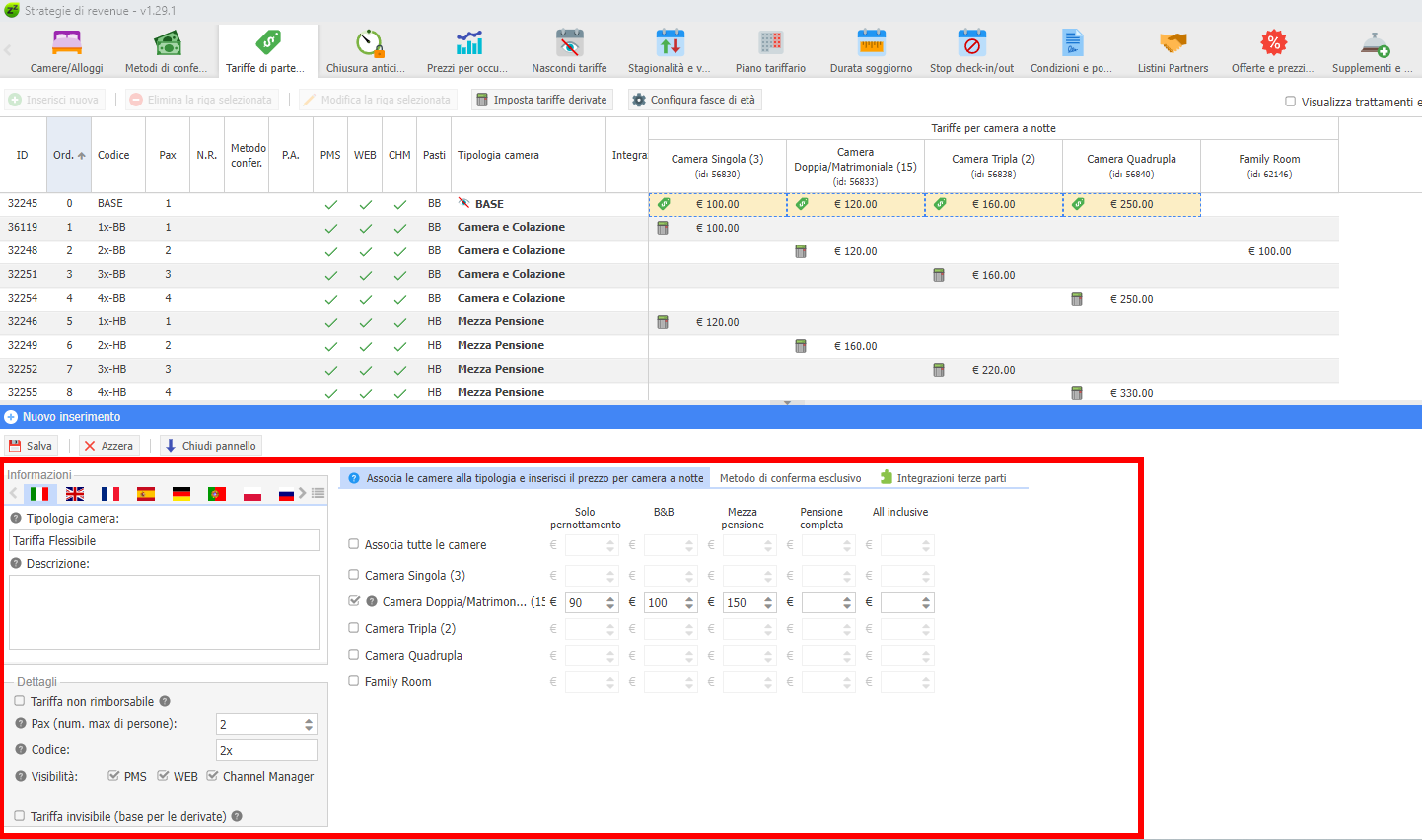Image resolution: width=1422 pixels, height=840 pixels.
Task: Adjust Mezza pensione price spinner for Doppia
Action: (x=768, y=602)
